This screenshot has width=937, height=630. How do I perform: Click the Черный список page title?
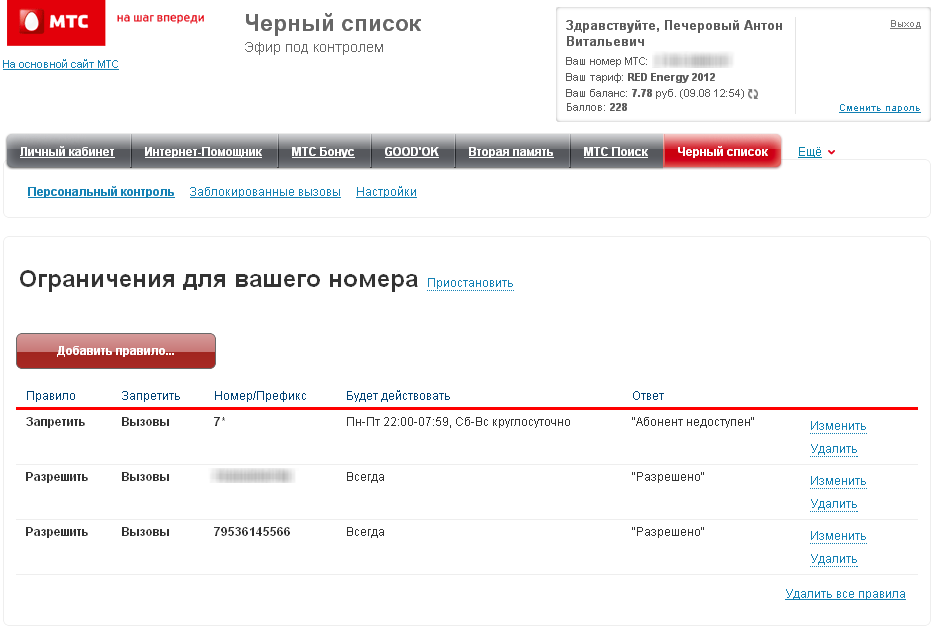coord(333,24)
